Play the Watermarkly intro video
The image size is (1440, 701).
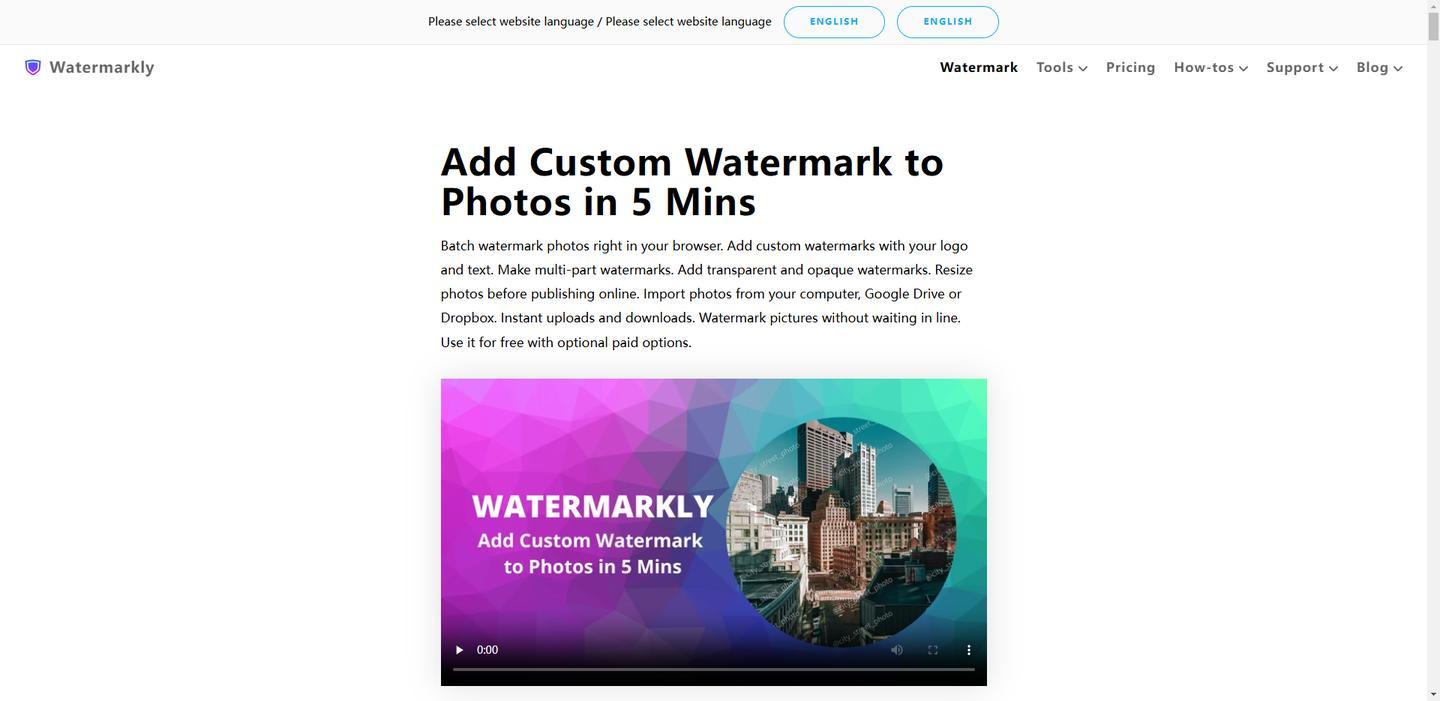tap(459, 650)
